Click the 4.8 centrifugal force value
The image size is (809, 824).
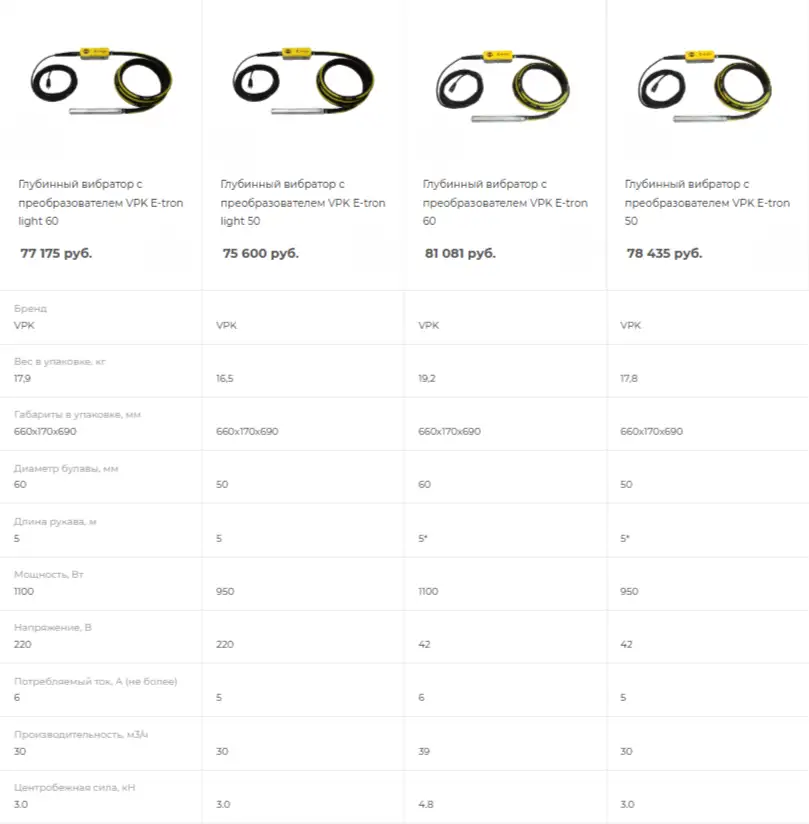(x=426, y=804)
